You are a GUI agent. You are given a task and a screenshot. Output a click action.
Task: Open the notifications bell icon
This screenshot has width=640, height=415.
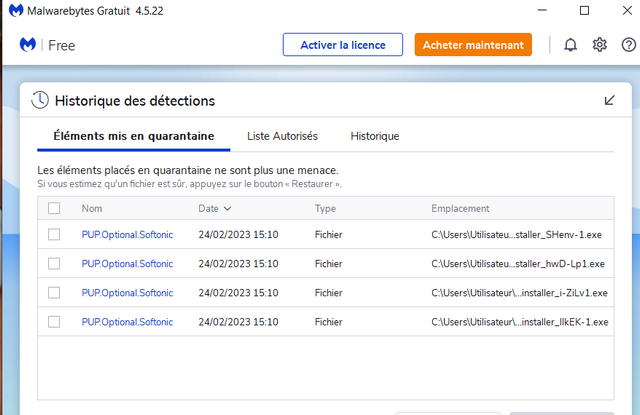pos(570,45)
